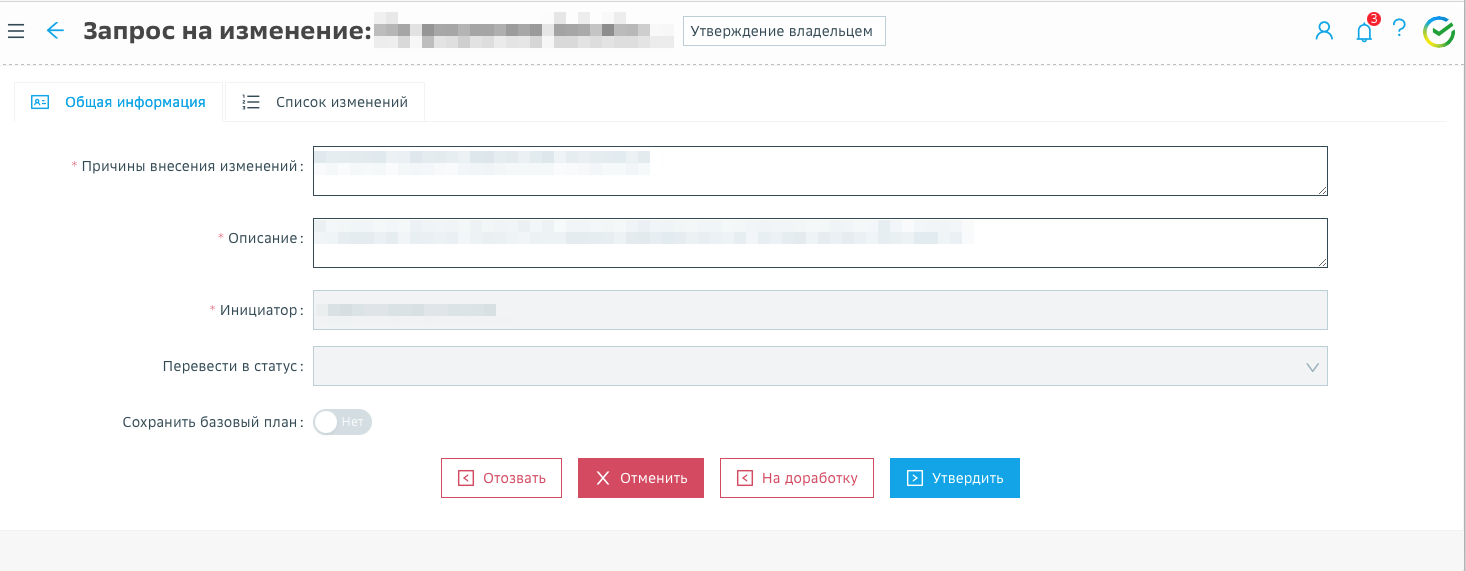
Task: Toggle the Сохранить базовый план switch
Action: (x=342, y=422)
